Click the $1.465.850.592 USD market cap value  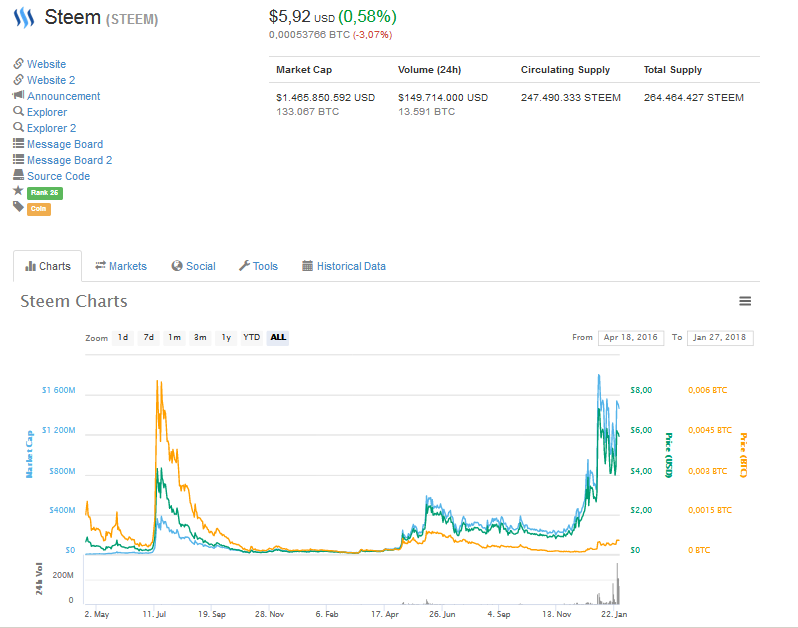click(326, 97)
